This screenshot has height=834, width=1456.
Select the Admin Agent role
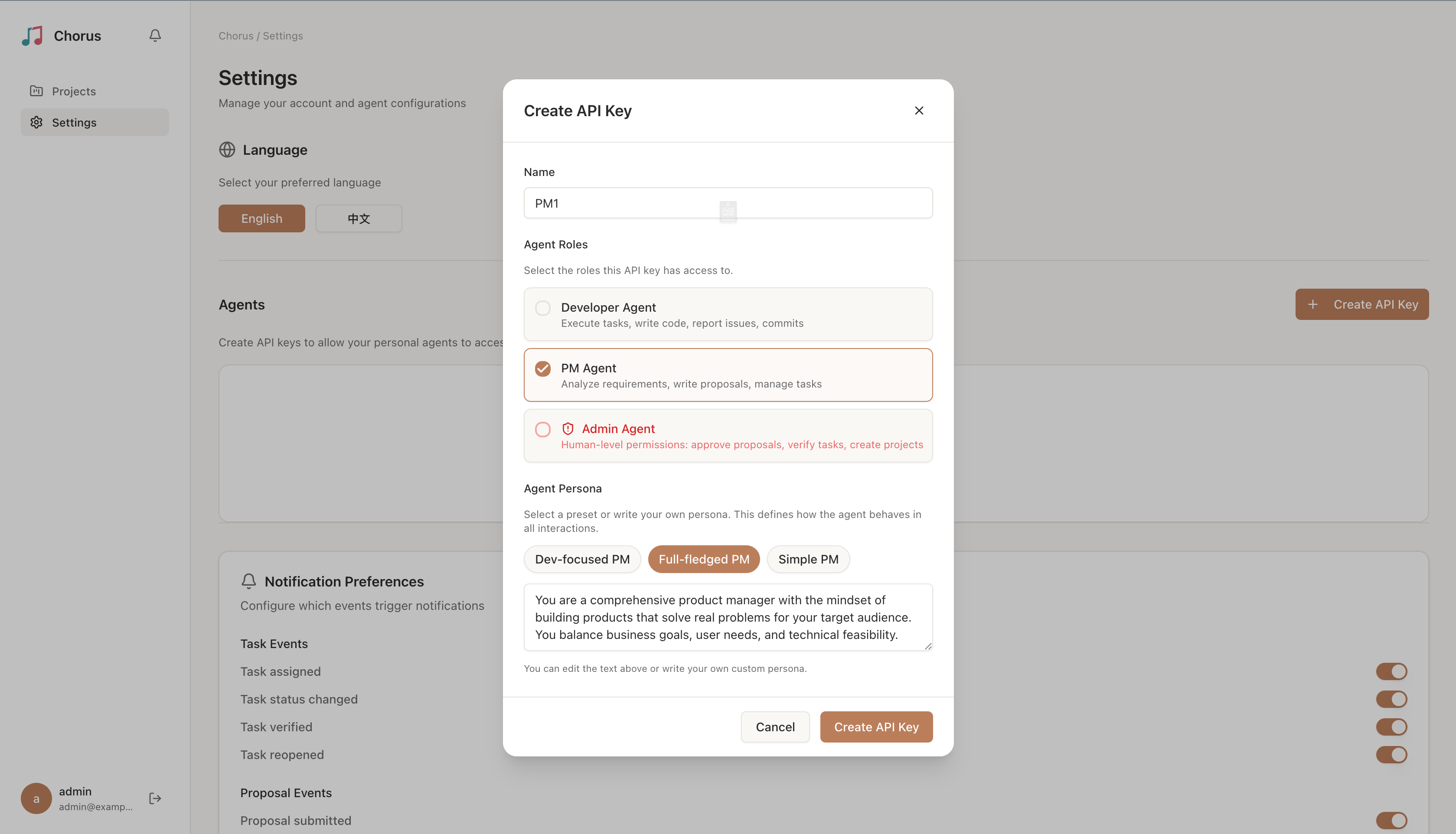pos(728,436)
